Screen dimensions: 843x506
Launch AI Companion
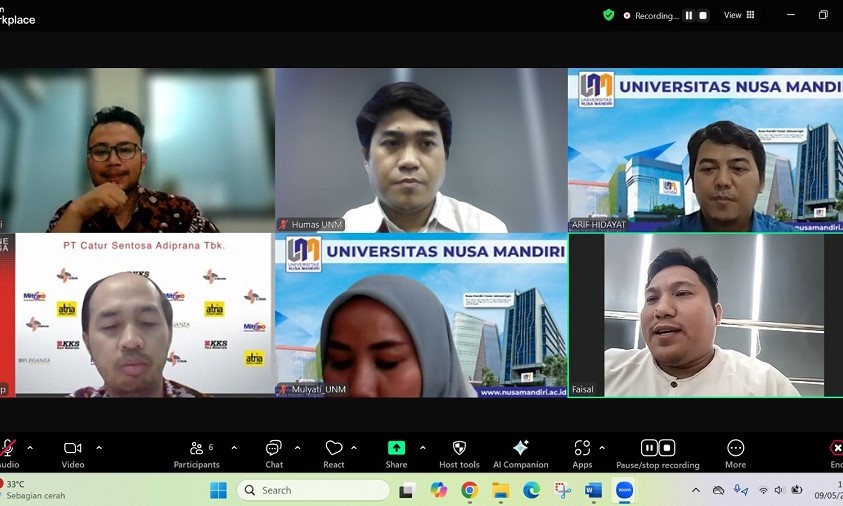point(520,454)
